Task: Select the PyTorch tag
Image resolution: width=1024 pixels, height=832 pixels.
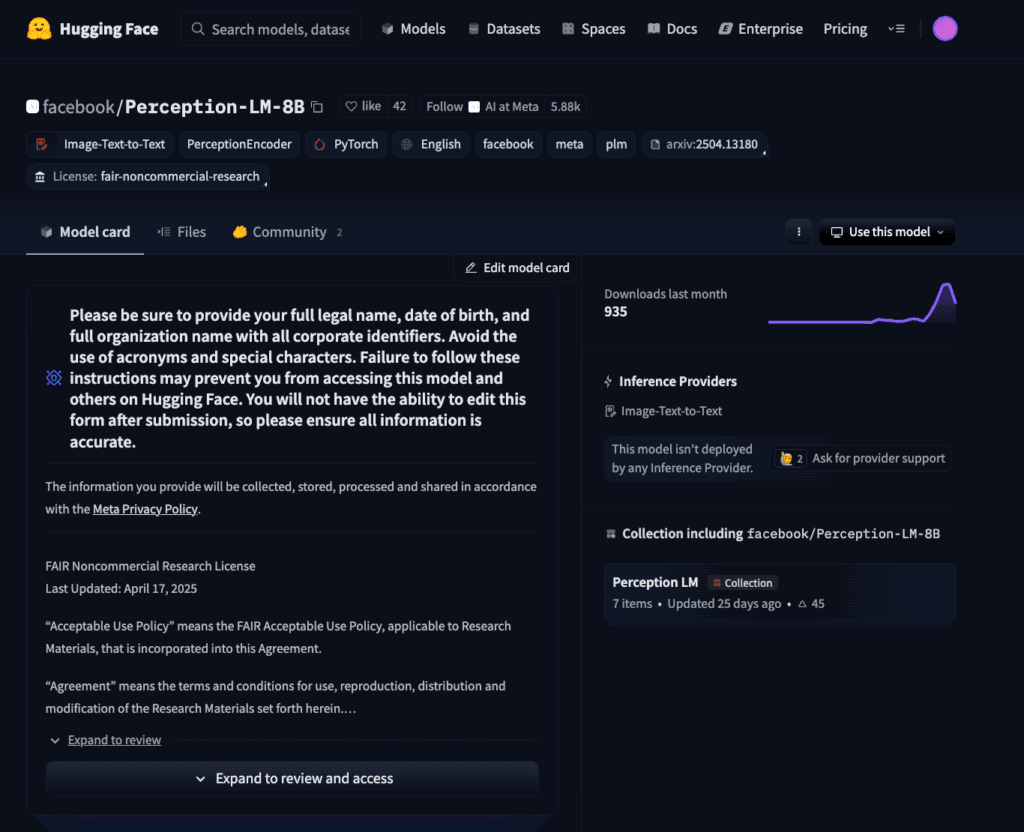Action: tap(346, 144)
